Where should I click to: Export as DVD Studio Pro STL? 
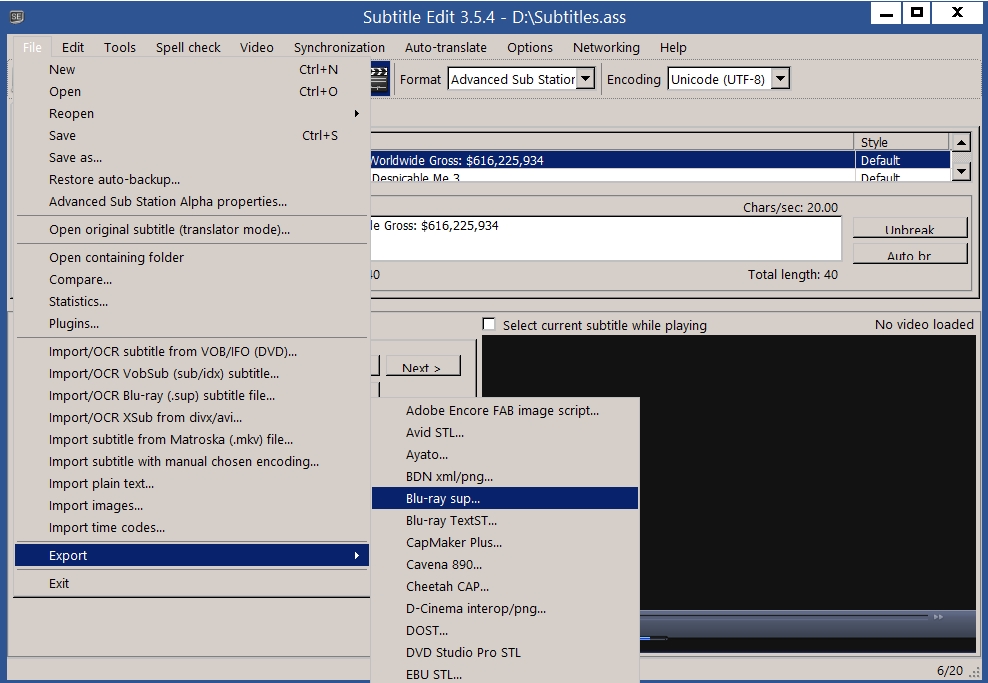505,653
